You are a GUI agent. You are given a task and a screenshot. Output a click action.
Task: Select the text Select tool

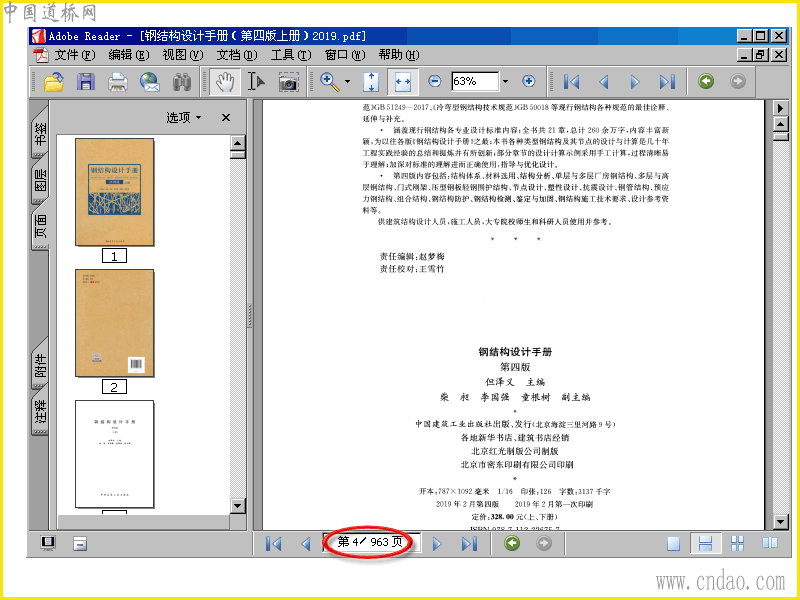click(257, 82)
